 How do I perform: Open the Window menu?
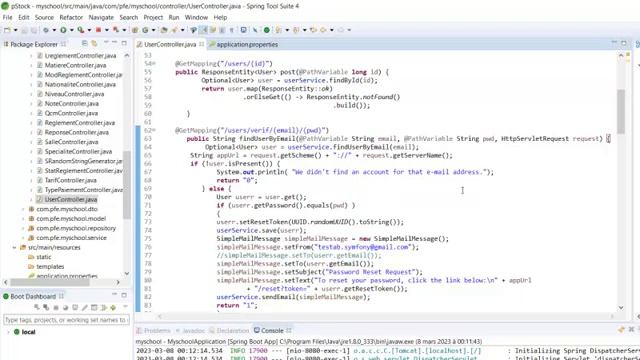click(x=196, y=18)
